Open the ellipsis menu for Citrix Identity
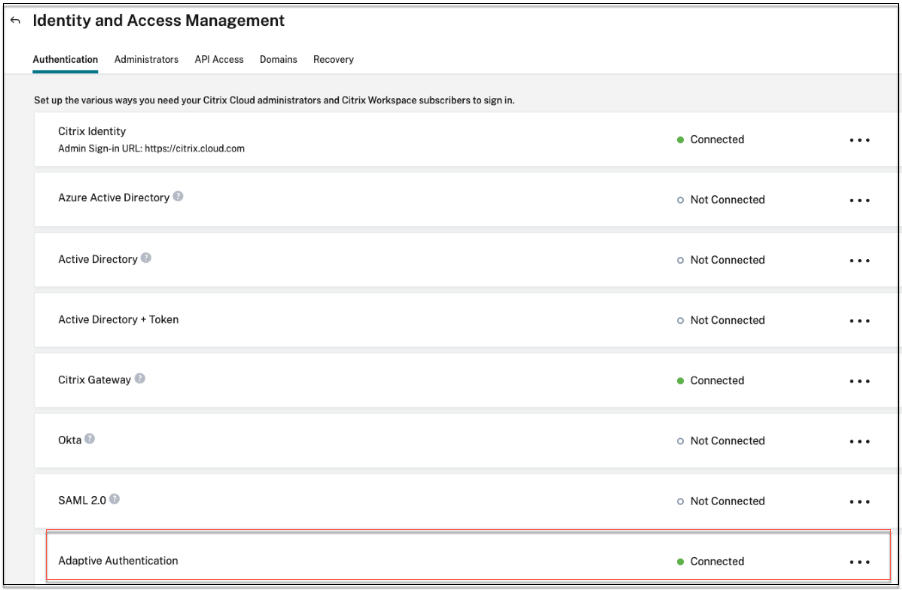902x590 pixels. [859, 140]
